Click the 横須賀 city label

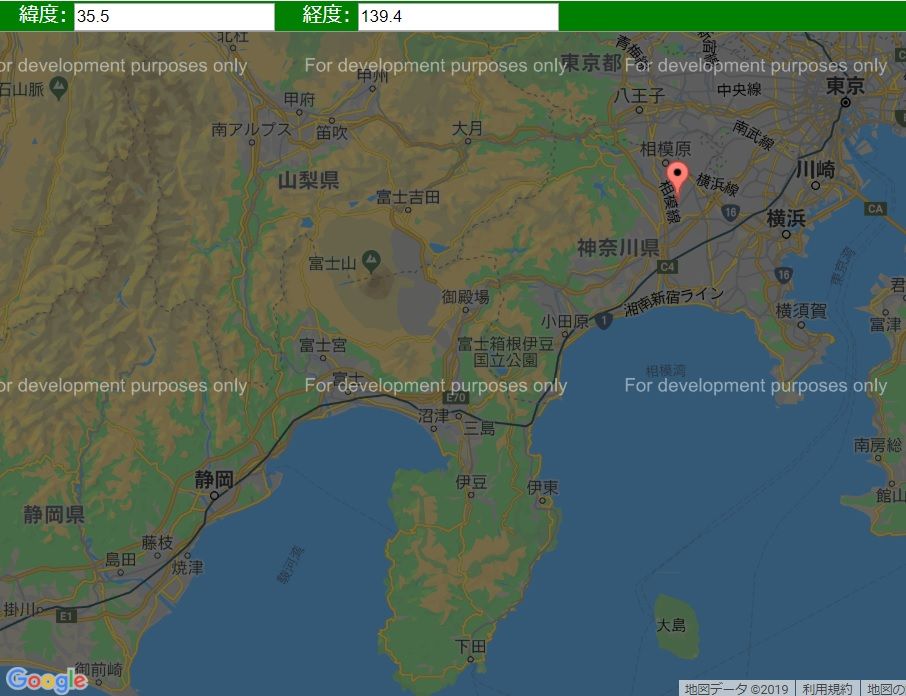tap(801, 311)
